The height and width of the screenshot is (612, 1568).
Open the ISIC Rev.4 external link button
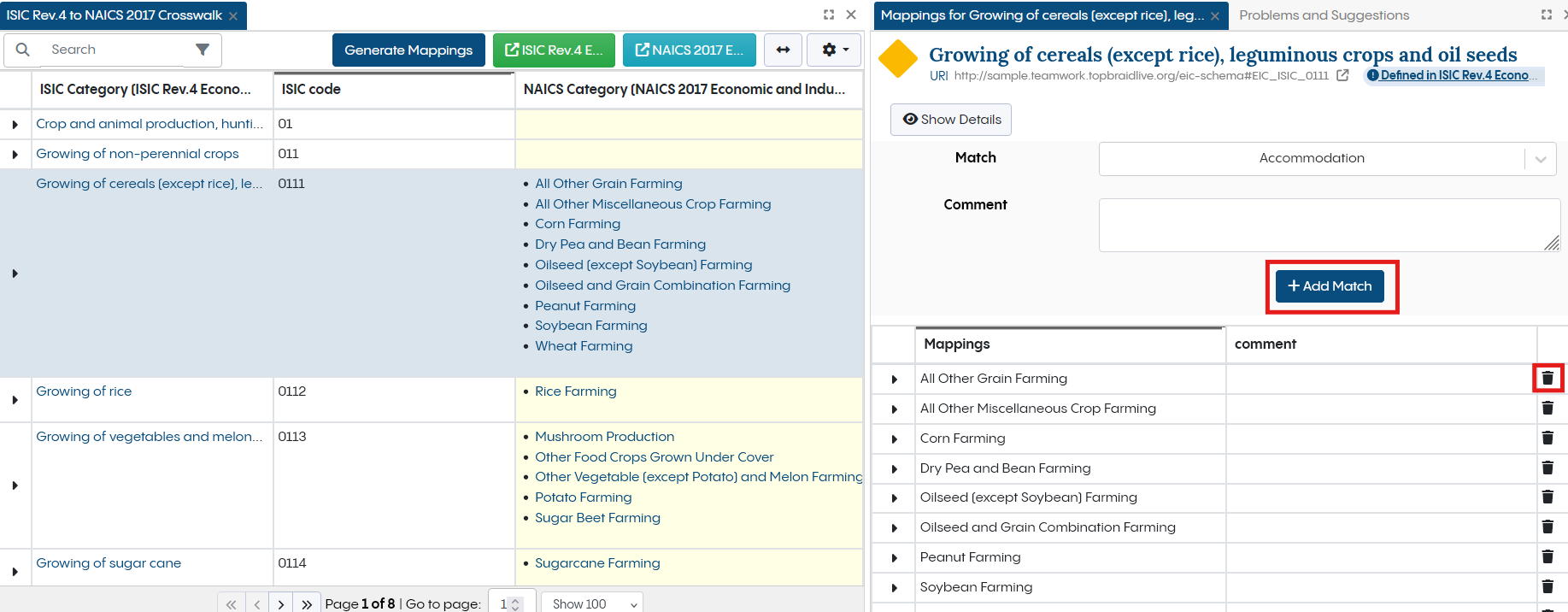click(x=555, y=50)
